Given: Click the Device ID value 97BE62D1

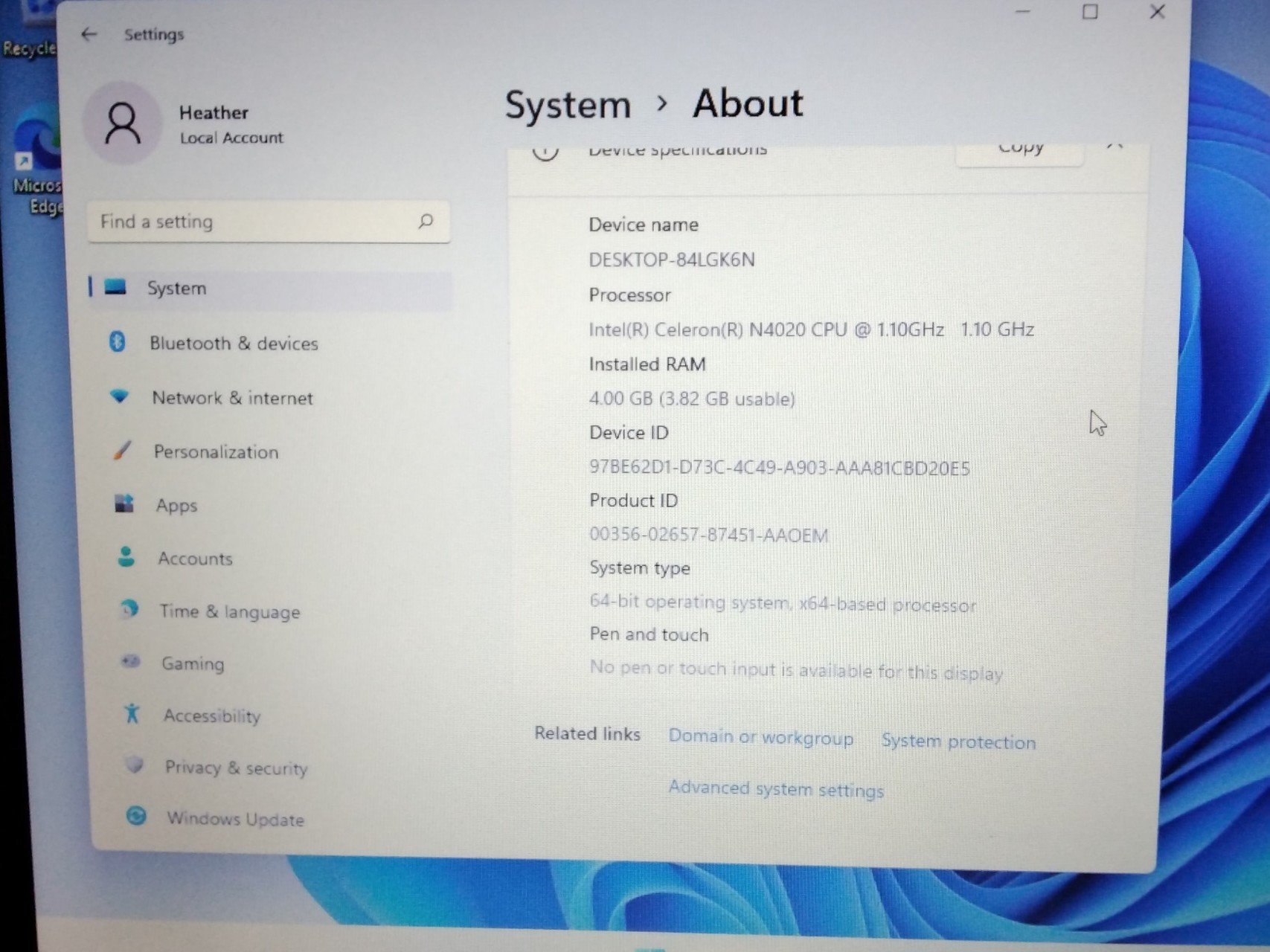Looking at the screenshot, I should point(779,468).
